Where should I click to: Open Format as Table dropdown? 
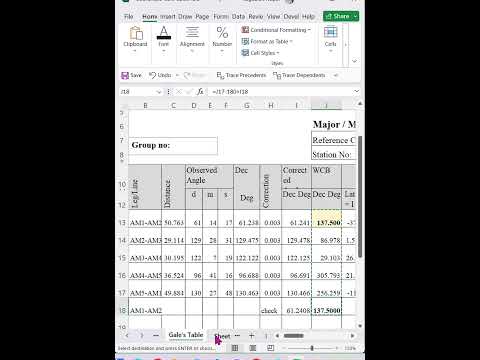[267, 42]
